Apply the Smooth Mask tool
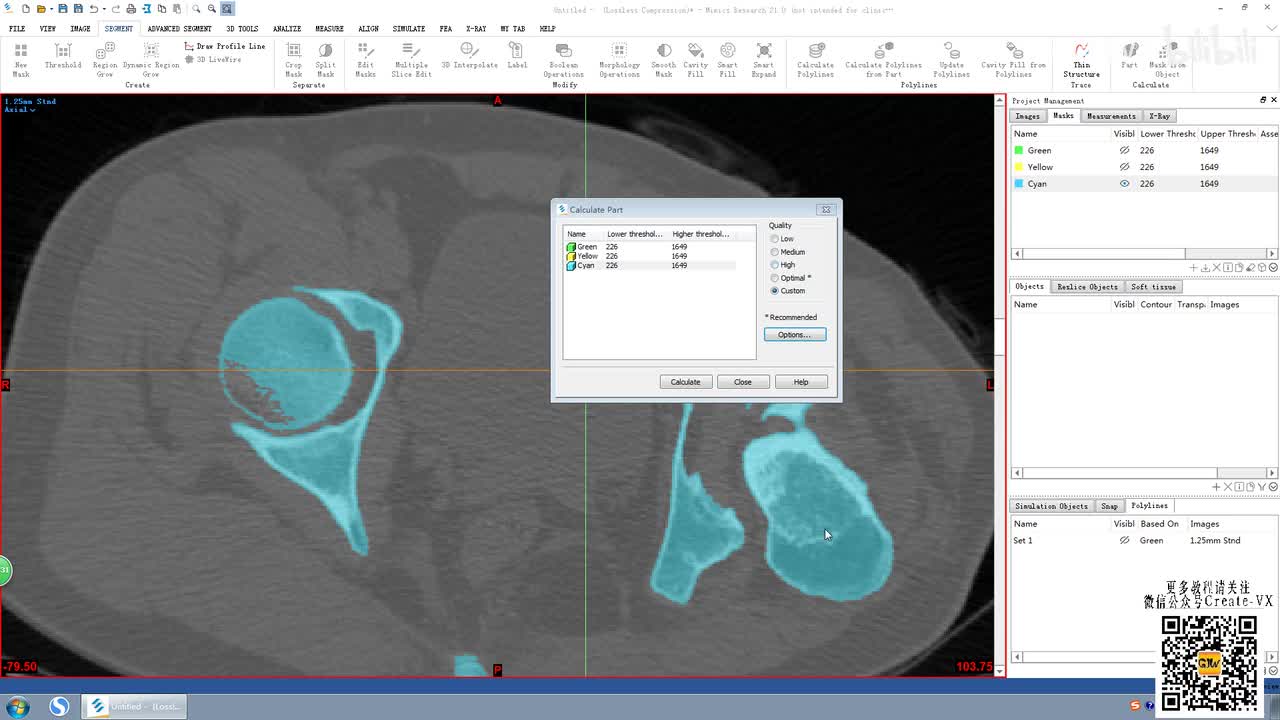Viewport: 1280px width, 720px height. [664, 60]
